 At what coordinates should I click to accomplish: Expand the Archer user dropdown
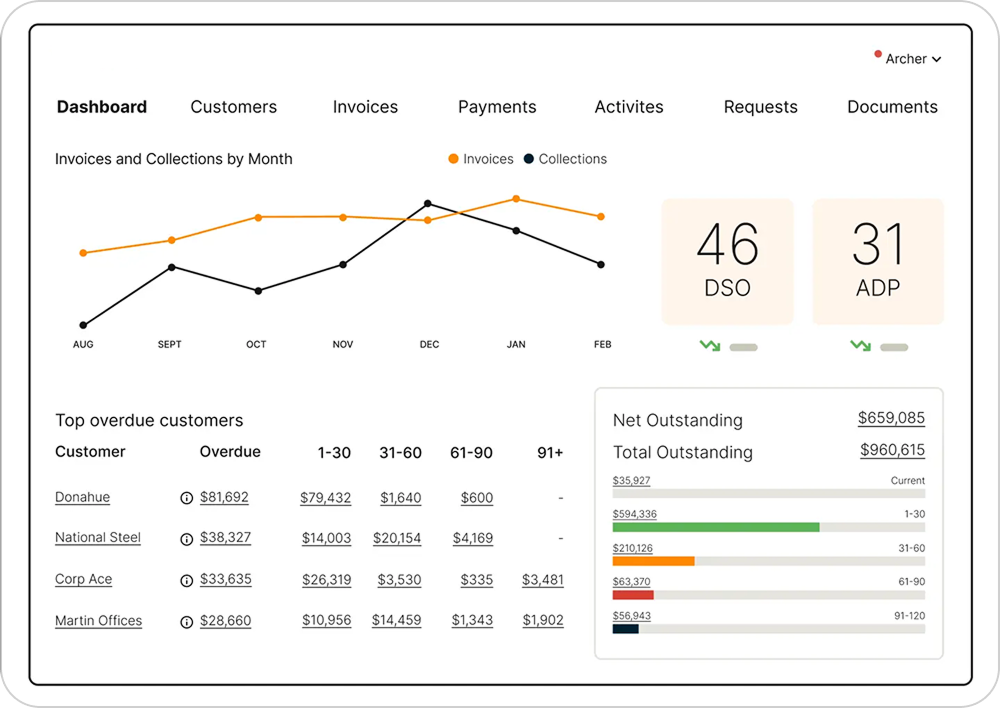click(x=913, y=59)
